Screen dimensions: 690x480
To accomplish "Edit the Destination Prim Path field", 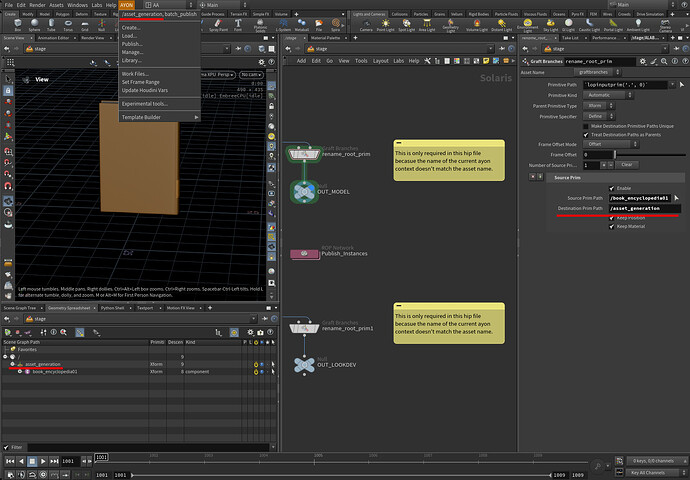I will 645,209.
